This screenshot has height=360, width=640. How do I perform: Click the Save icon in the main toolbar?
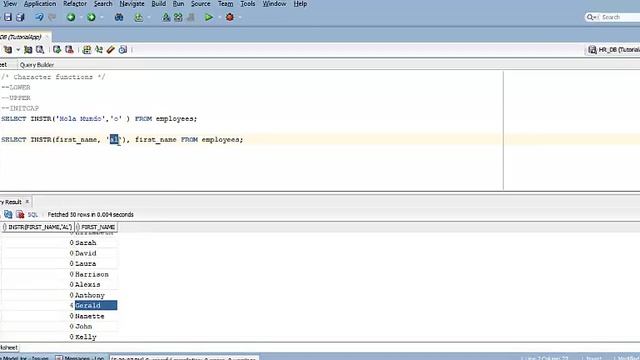click(x=8, y=17)
